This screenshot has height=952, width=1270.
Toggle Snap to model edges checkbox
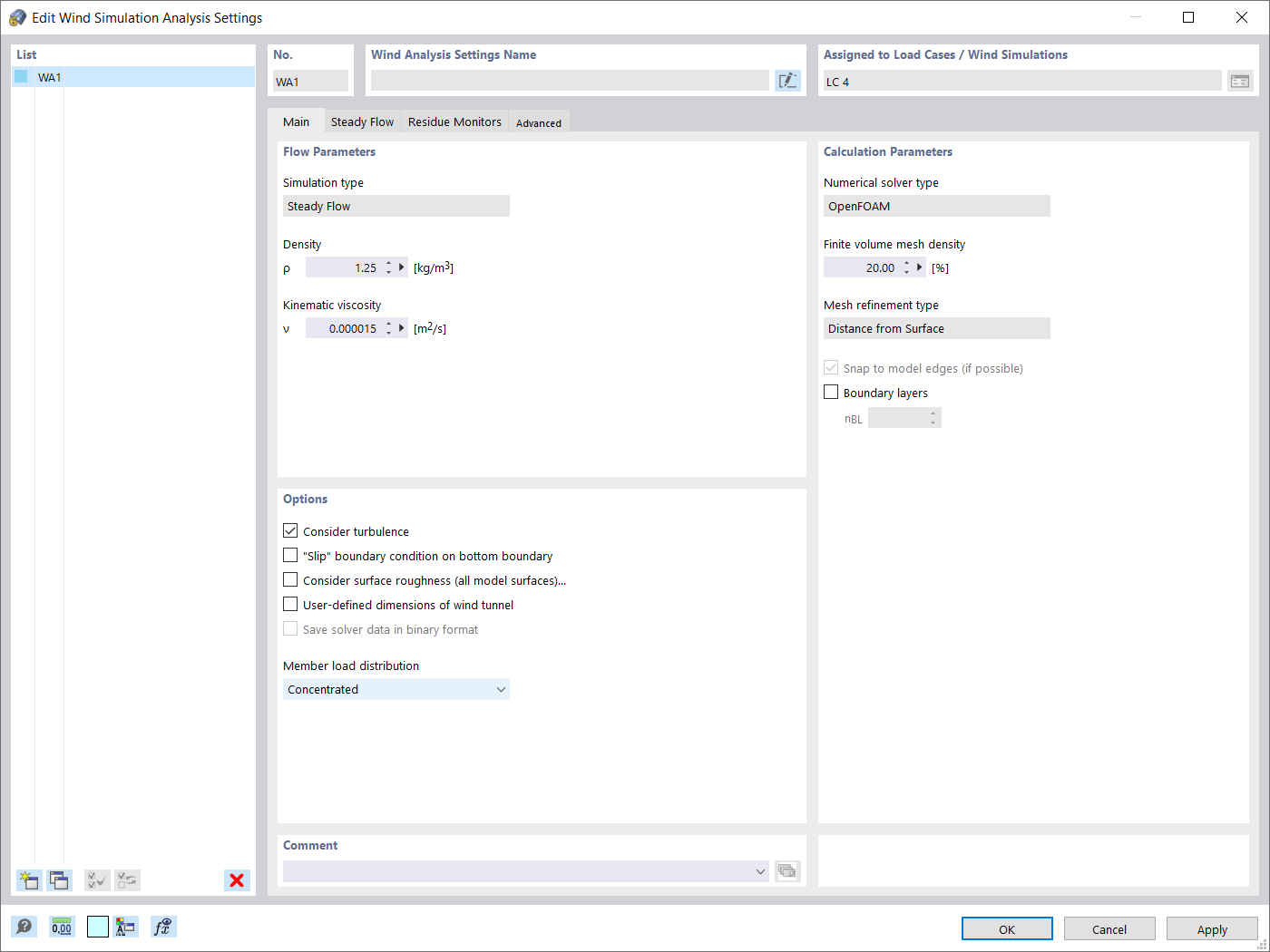pyautogui.click(x=831, y=367)
